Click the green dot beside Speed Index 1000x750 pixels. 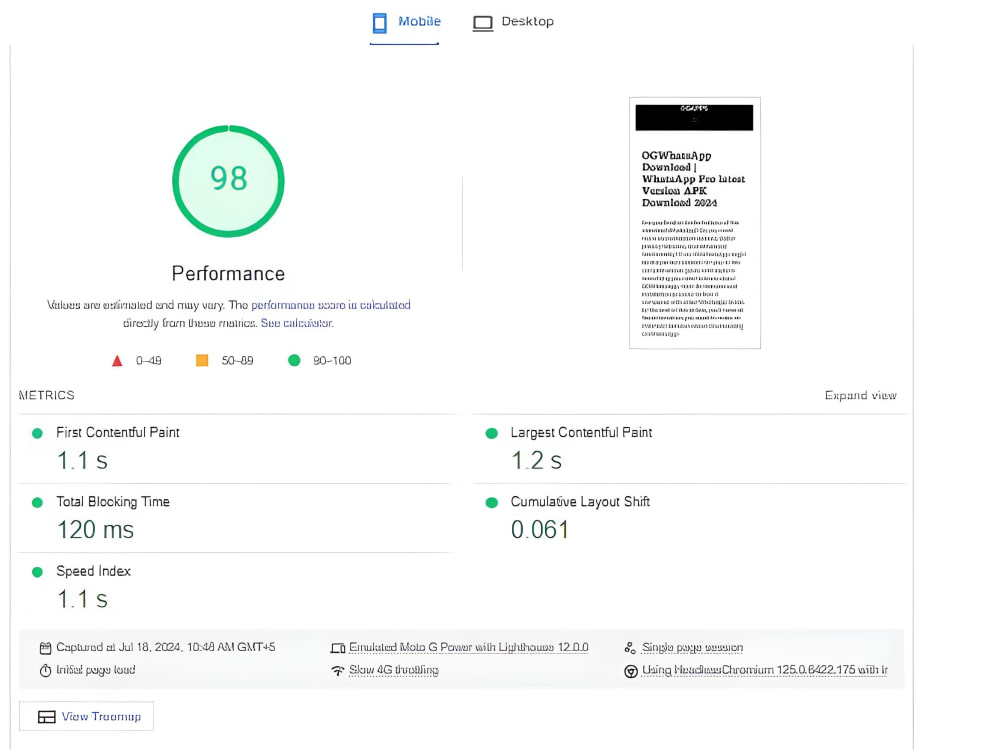pos(38,572)
